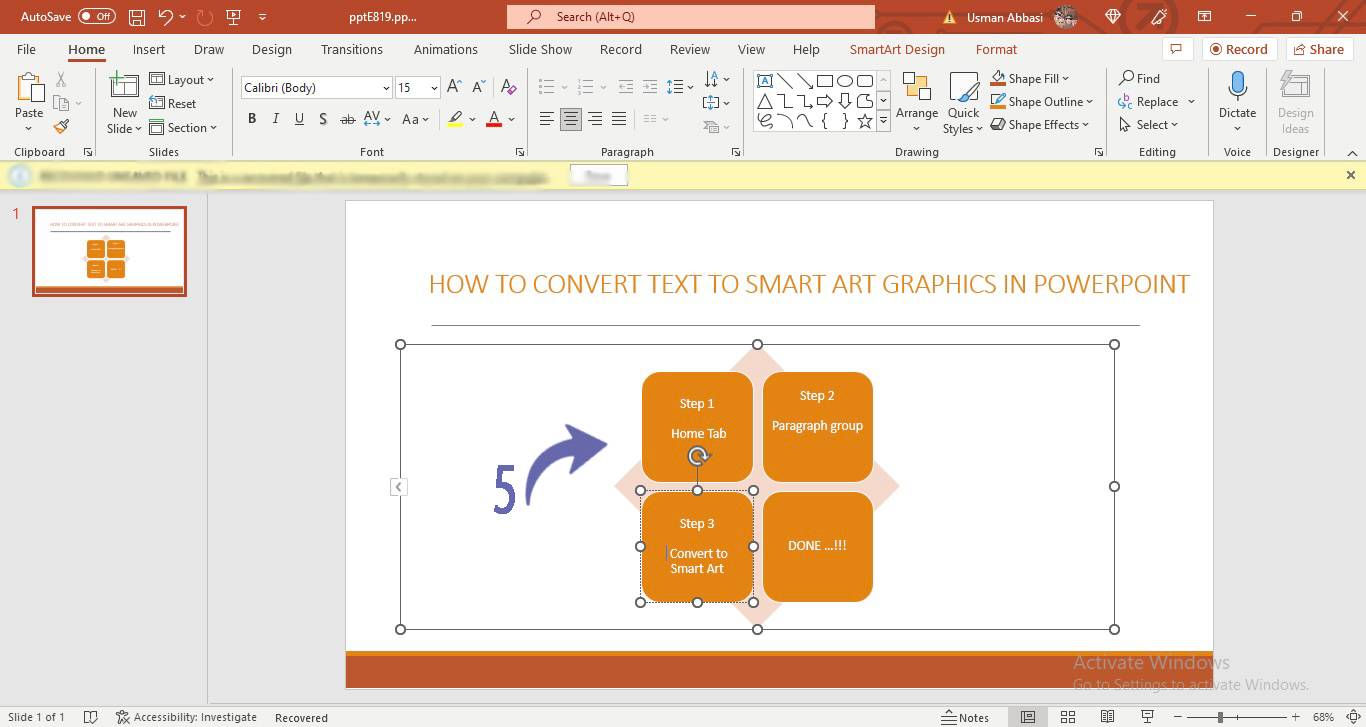Screen dimensions: 1366x727
Task: Click the Save icon in title bar
Action: pyautogui.click(x=137, y=17)
